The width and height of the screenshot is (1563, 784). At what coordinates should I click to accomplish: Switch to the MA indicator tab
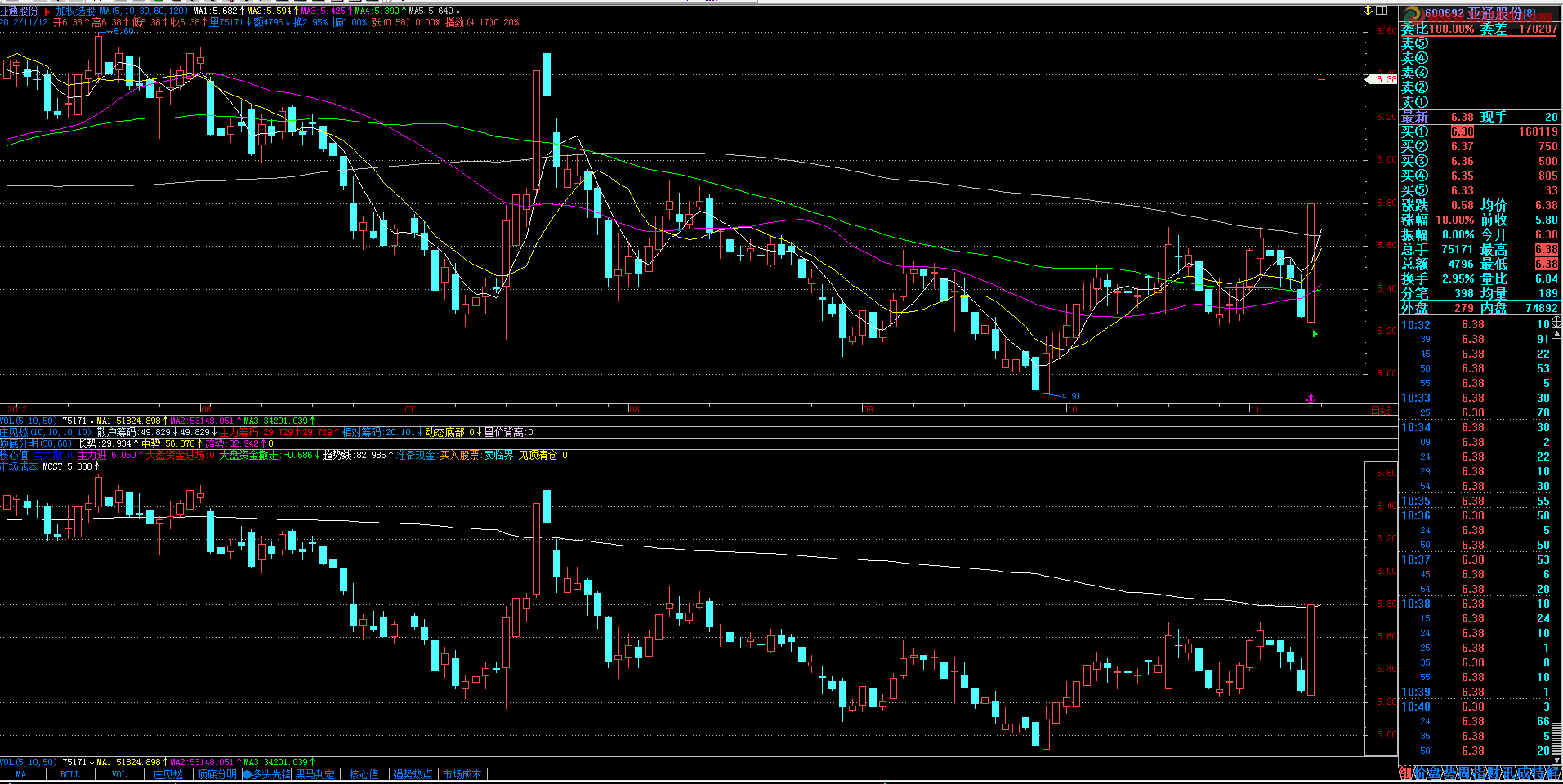(21, 774)
